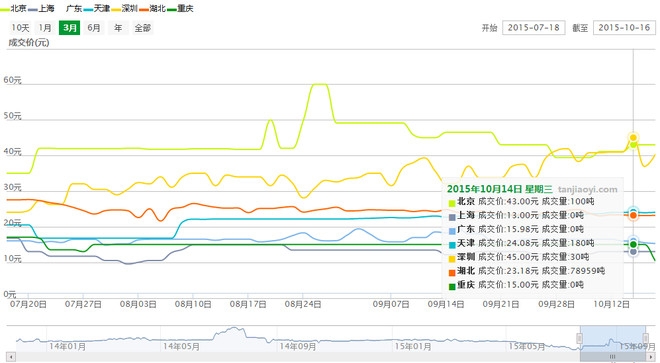The width and height of the screenshot is (660, 363).
Task: Click tooltip row 天津 成交价:24.08元
Action: 521,243
